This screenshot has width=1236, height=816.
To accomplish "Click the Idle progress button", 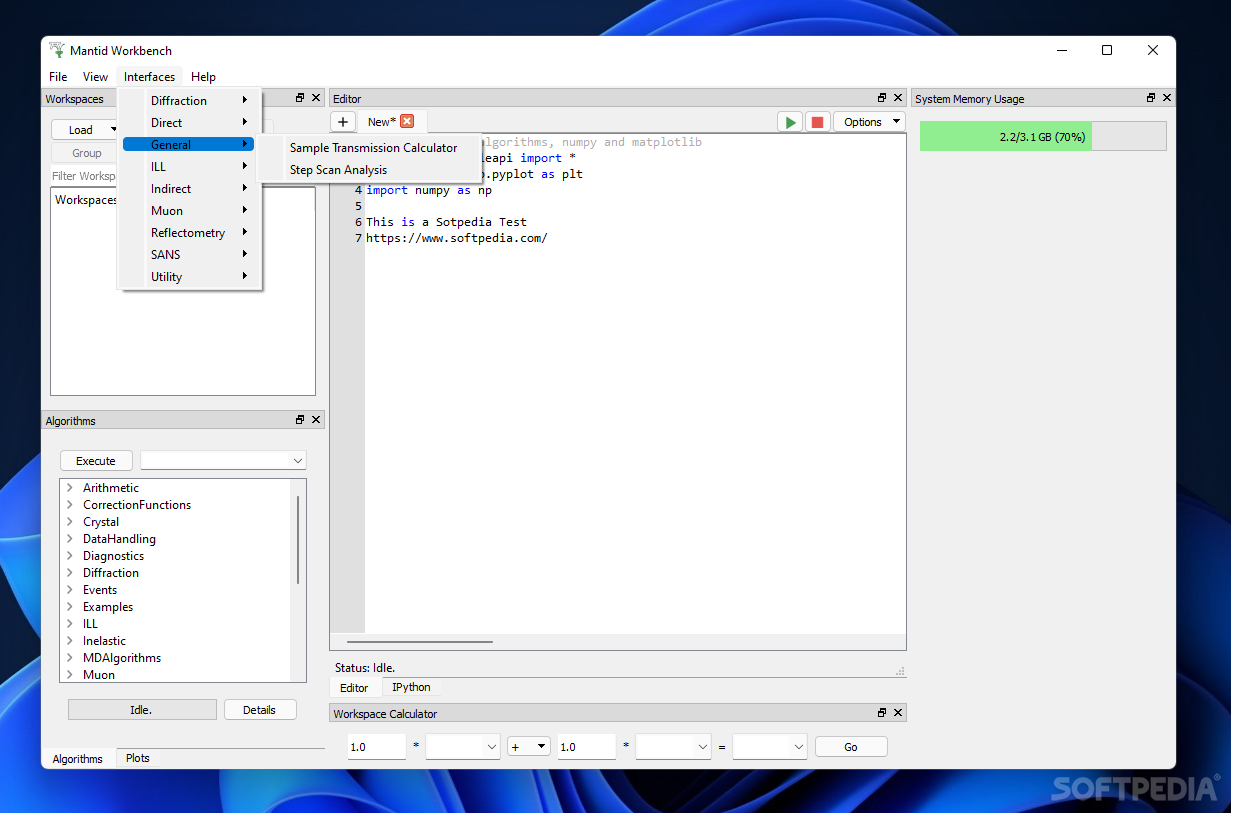I will 142,710.
